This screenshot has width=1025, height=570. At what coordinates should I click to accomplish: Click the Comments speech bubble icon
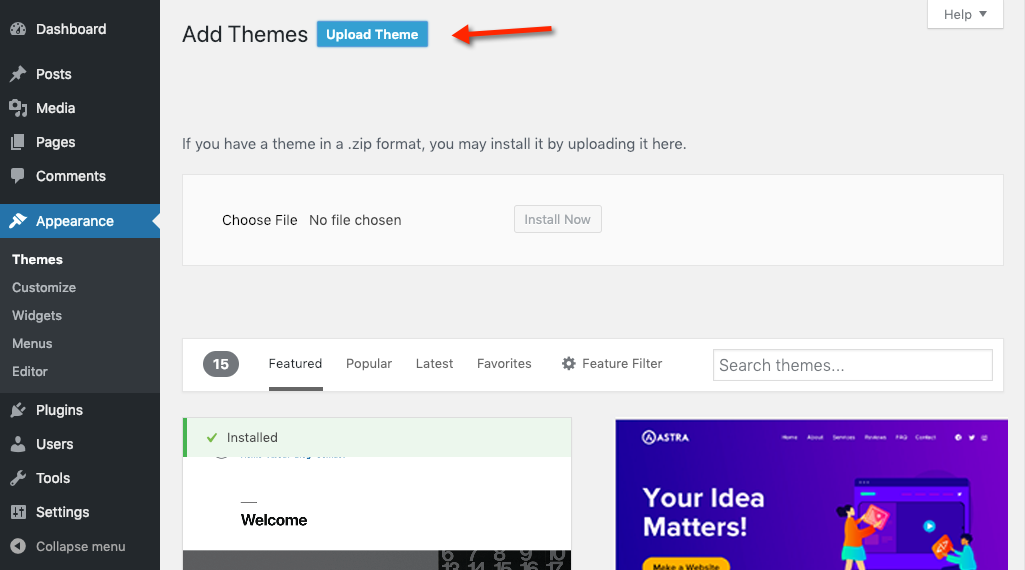18,176
